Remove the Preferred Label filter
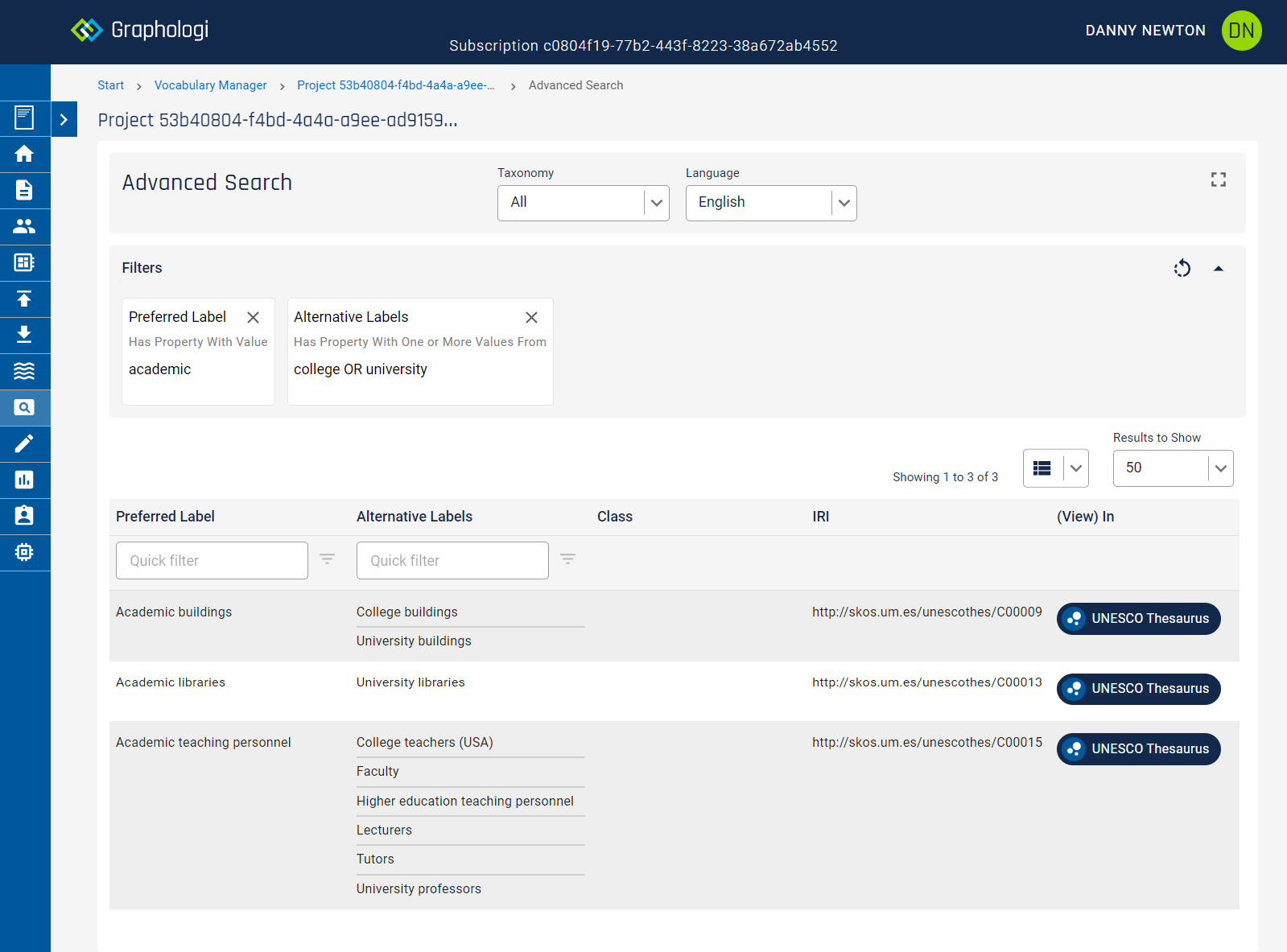 [x=253, y=317]
